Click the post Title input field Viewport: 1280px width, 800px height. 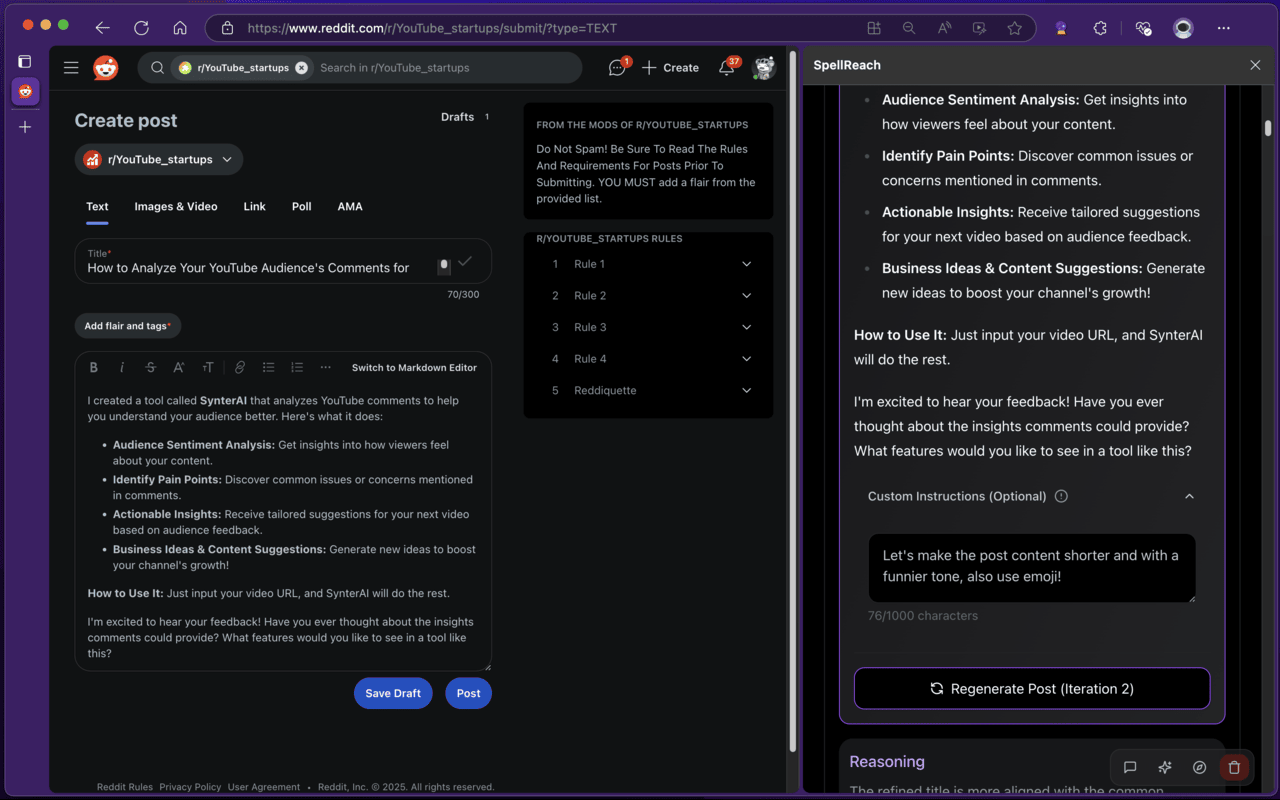(x=283, y=261)
